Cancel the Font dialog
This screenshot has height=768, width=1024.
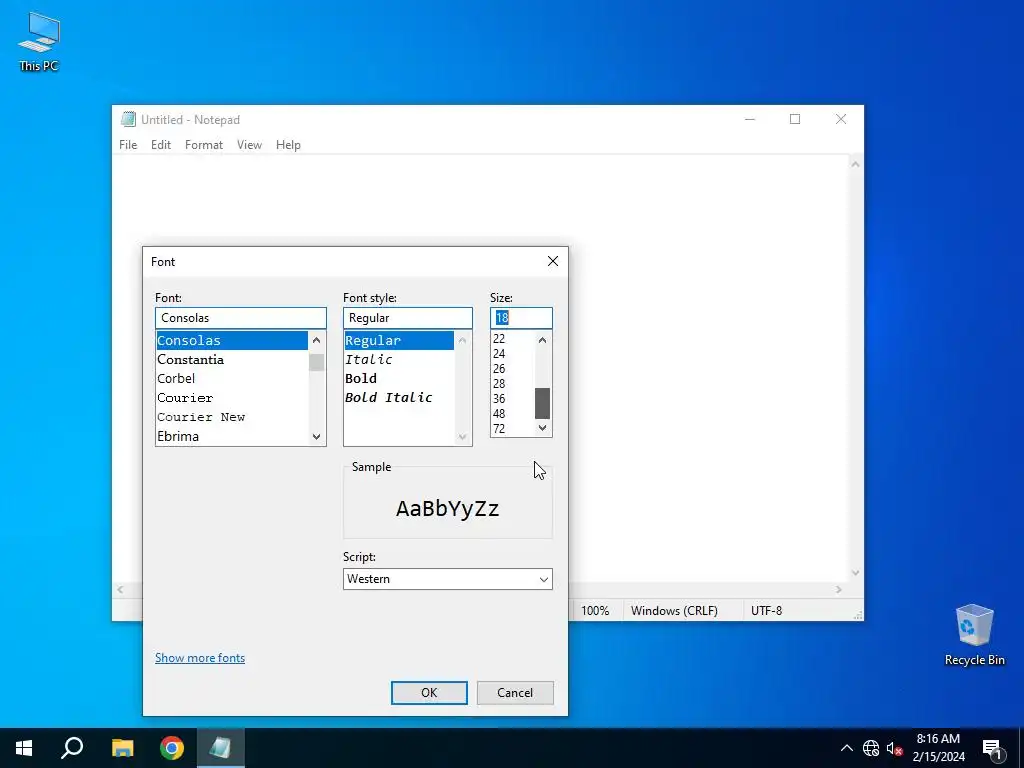pyautogui.click(x=515, y=692)
